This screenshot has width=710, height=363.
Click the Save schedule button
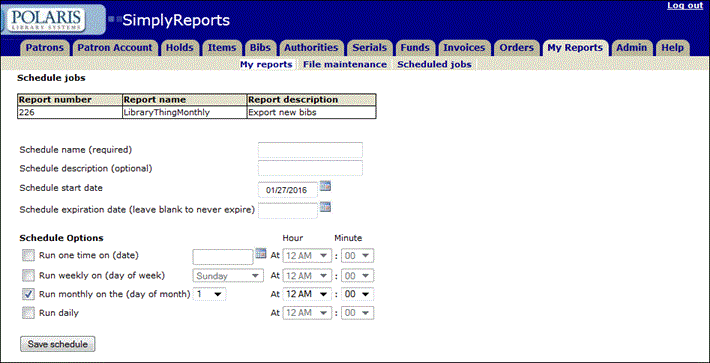[58, 344]
